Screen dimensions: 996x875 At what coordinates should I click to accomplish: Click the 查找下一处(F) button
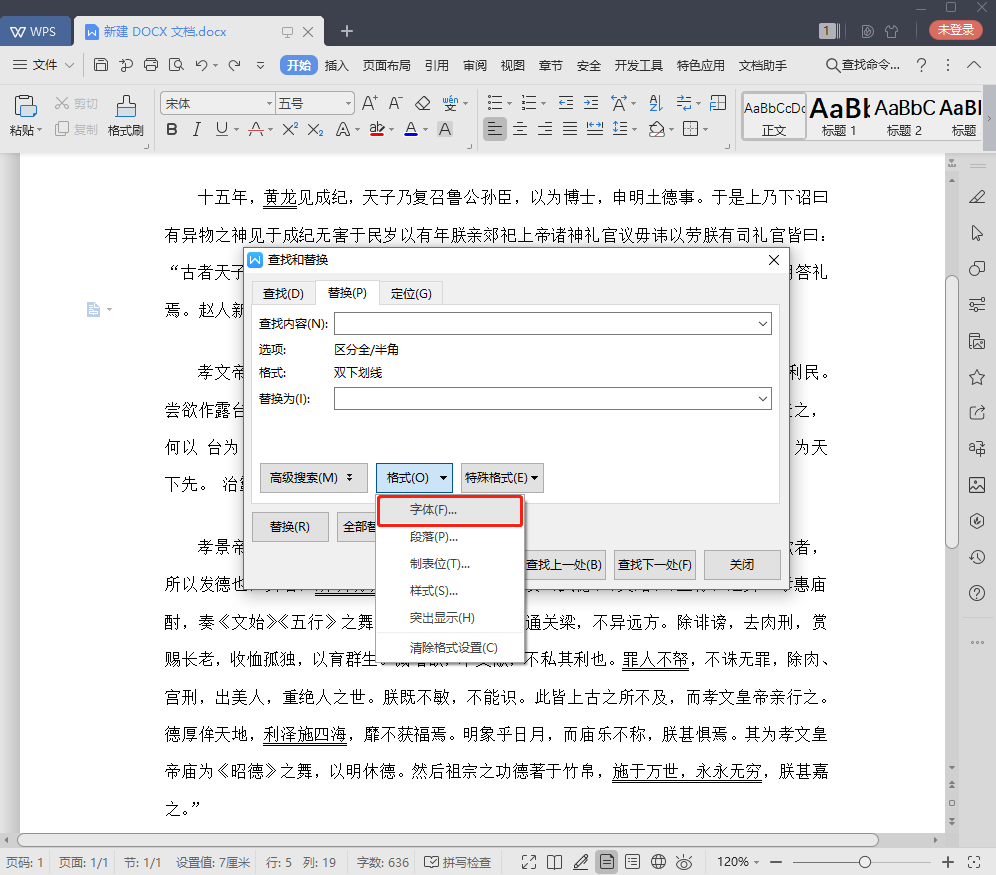654,565
